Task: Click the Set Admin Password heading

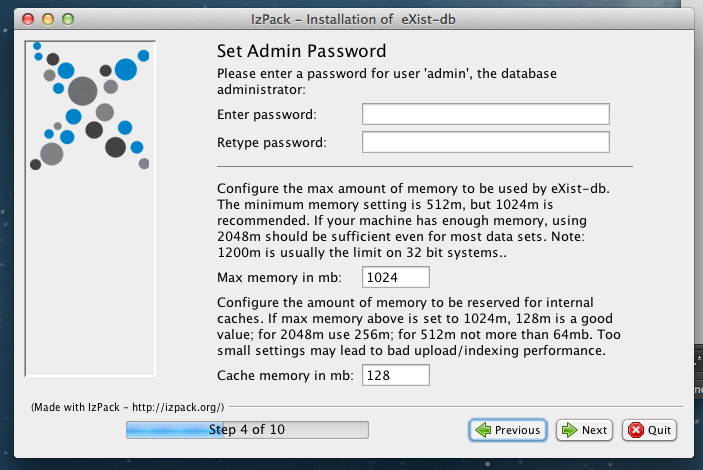Action: point(301,51)
